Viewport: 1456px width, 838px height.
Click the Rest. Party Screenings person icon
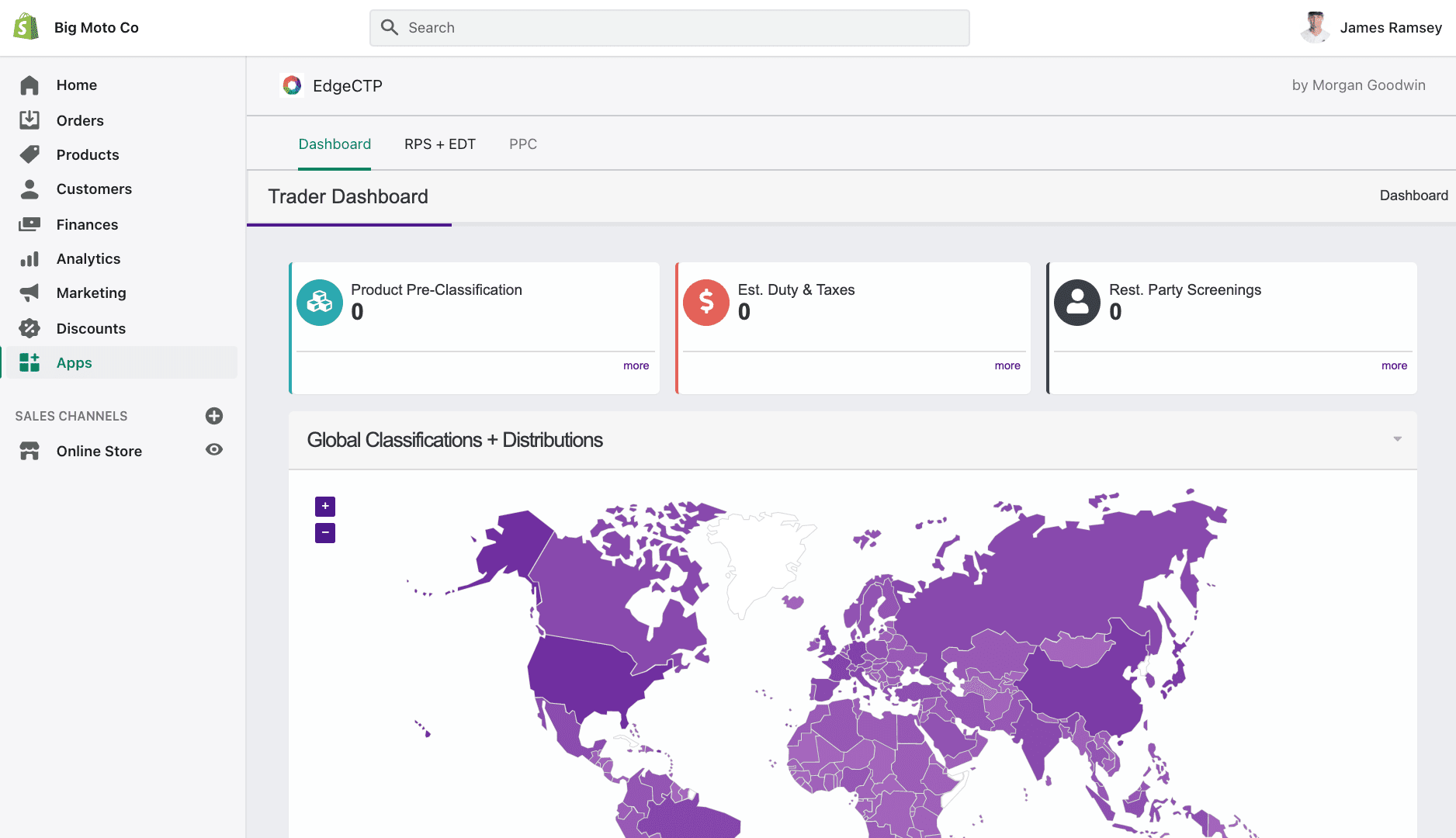(1077, 303)
